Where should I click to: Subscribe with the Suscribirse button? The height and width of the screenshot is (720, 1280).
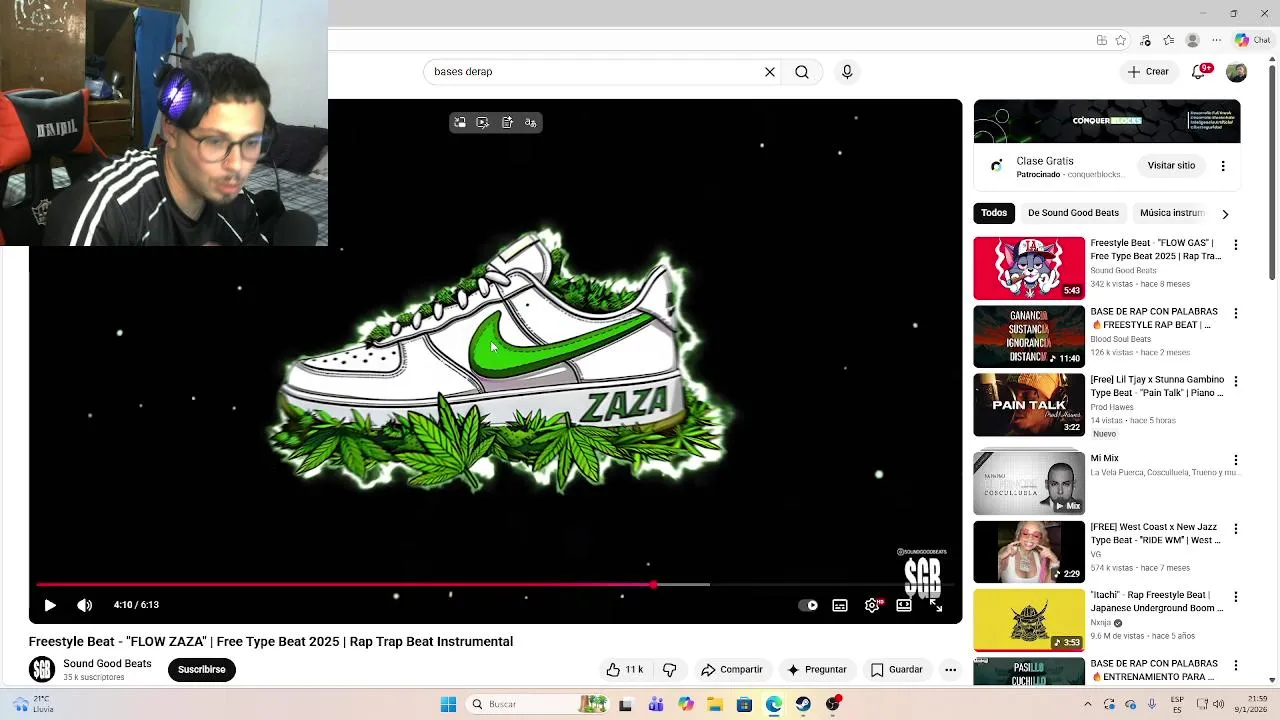(202, 670)
